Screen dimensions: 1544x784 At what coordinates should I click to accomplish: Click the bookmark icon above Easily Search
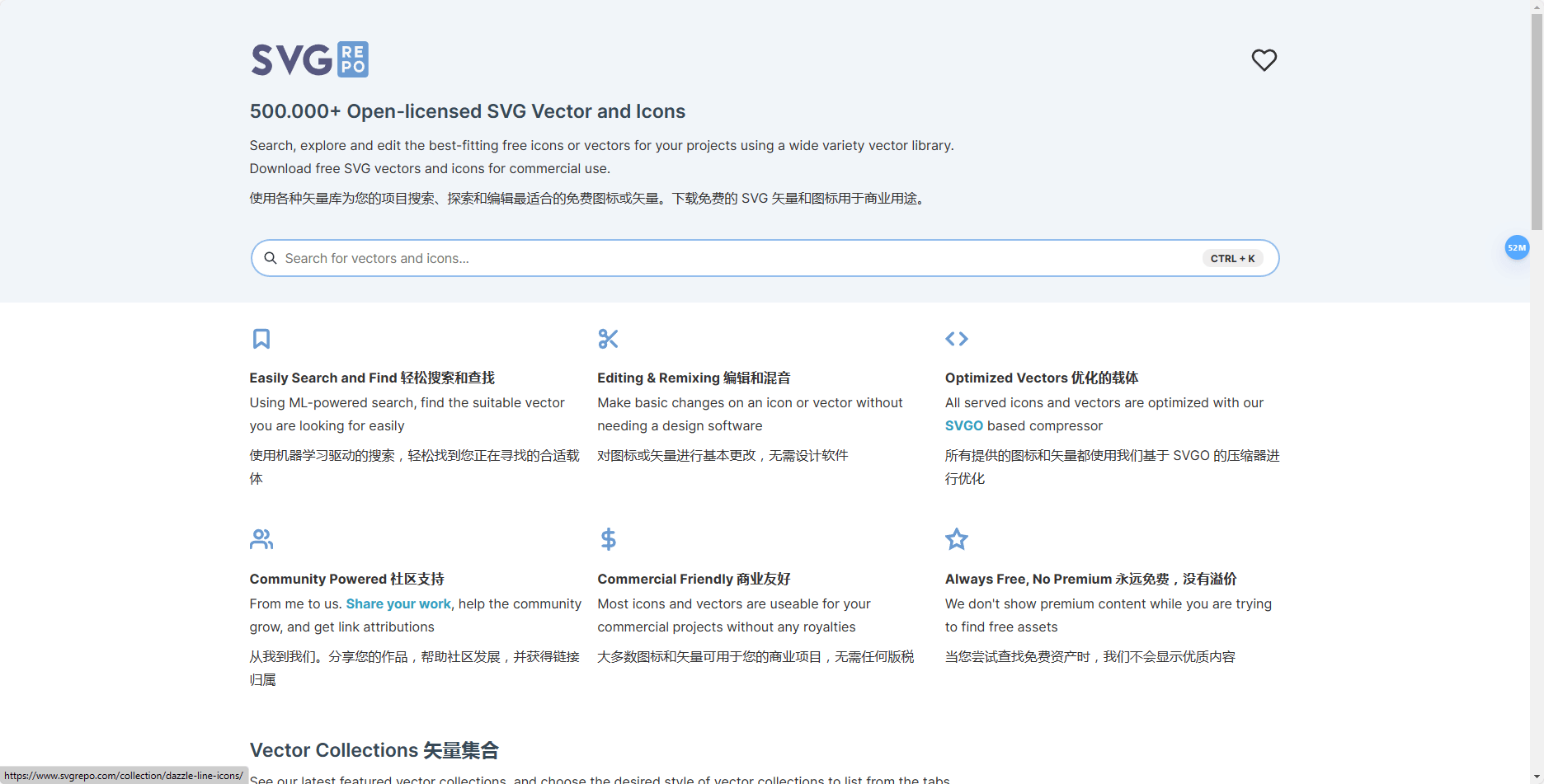261,339
